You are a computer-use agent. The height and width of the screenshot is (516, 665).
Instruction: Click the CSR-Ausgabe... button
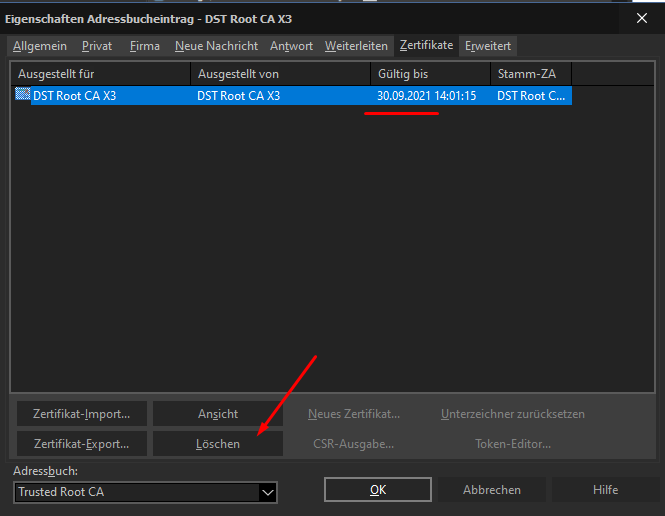point(354,444)
